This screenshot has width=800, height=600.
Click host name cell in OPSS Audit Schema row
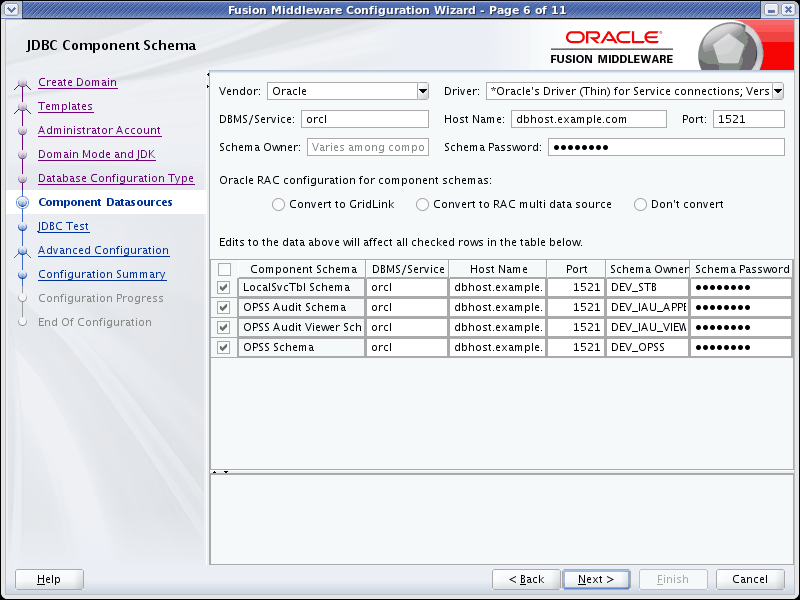coord(497,307)
